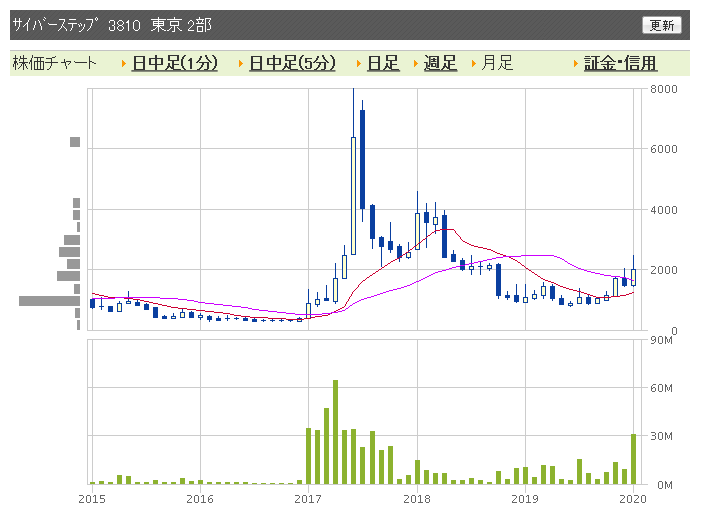Click the 2016 year axis label

coord(200,499)
